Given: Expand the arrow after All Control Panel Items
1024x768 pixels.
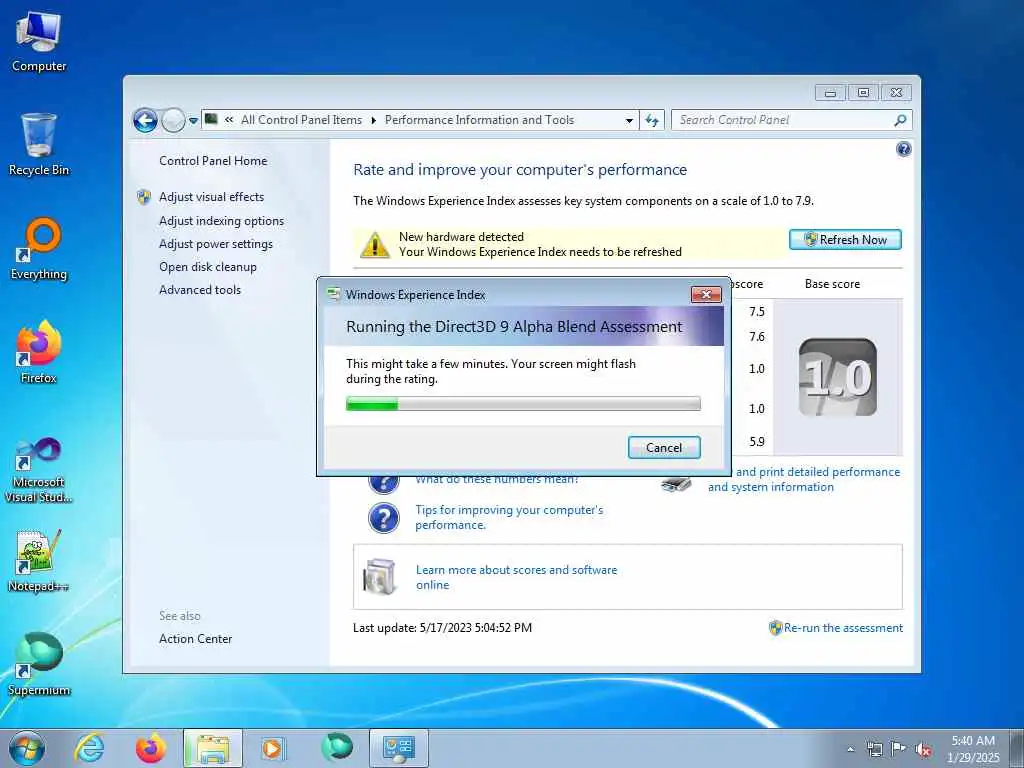Looking at the screenshot, I should [x=374, y=120].
